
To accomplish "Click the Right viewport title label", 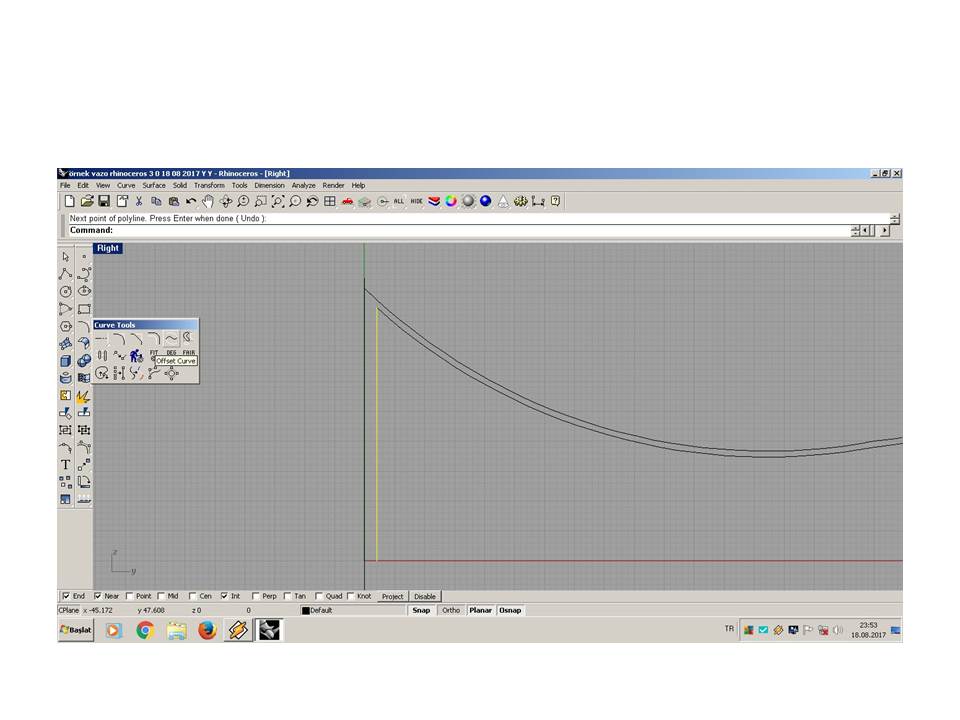I will pos(108,248).
